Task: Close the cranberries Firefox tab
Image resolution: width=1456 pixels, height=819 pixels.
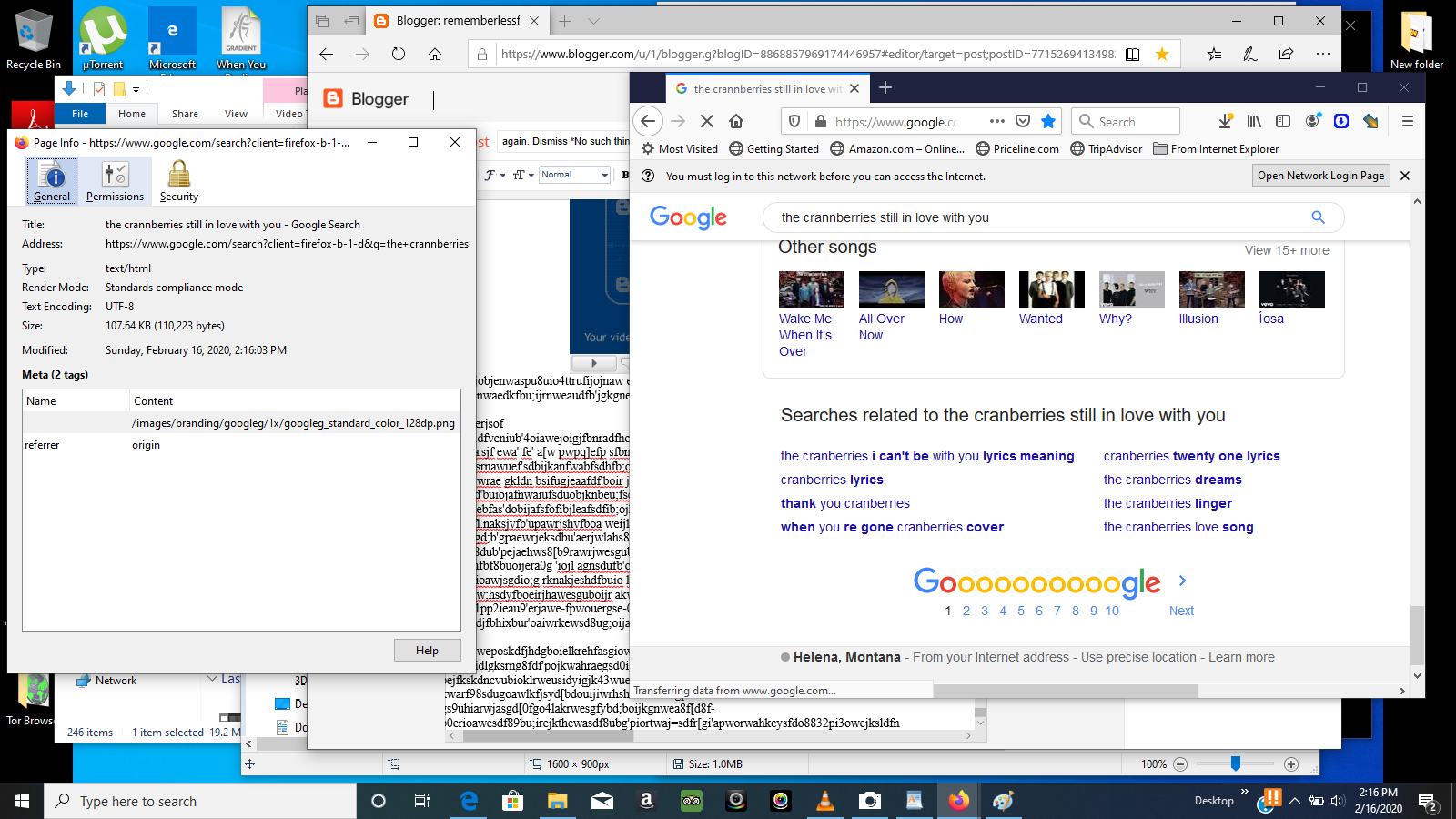Action: pyautogui.click(x=854, y=88)
